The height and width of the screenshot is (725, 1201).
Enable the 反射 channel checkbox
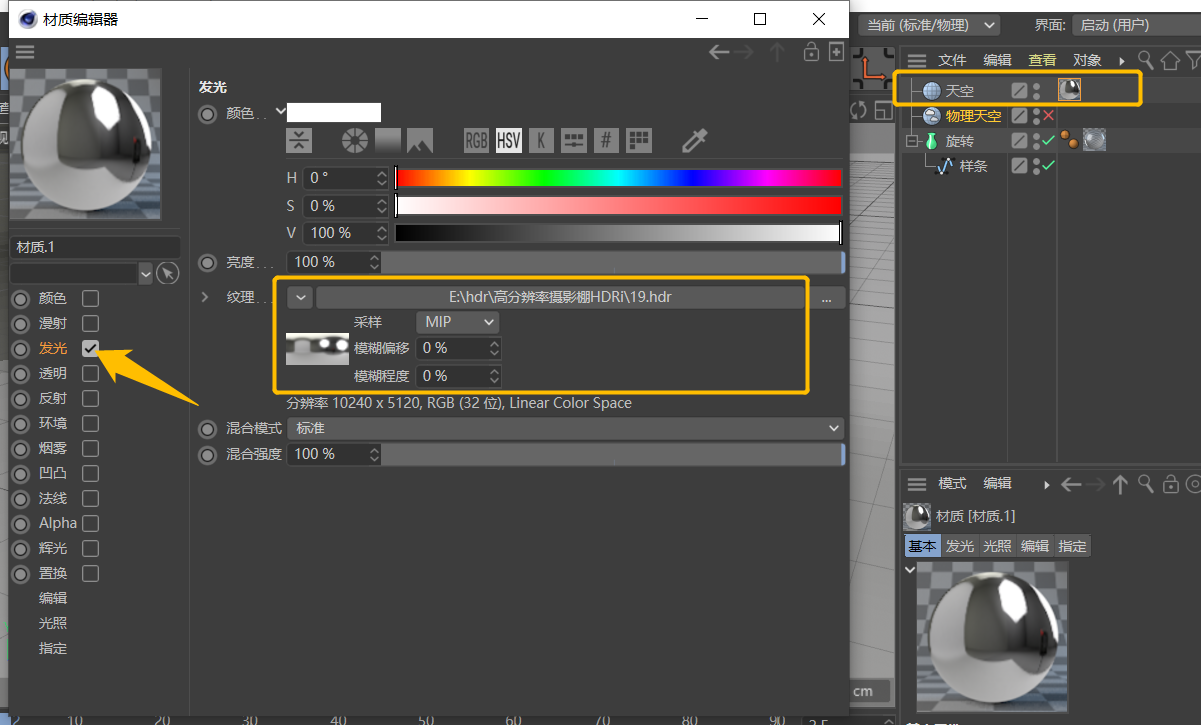point(90,398)
